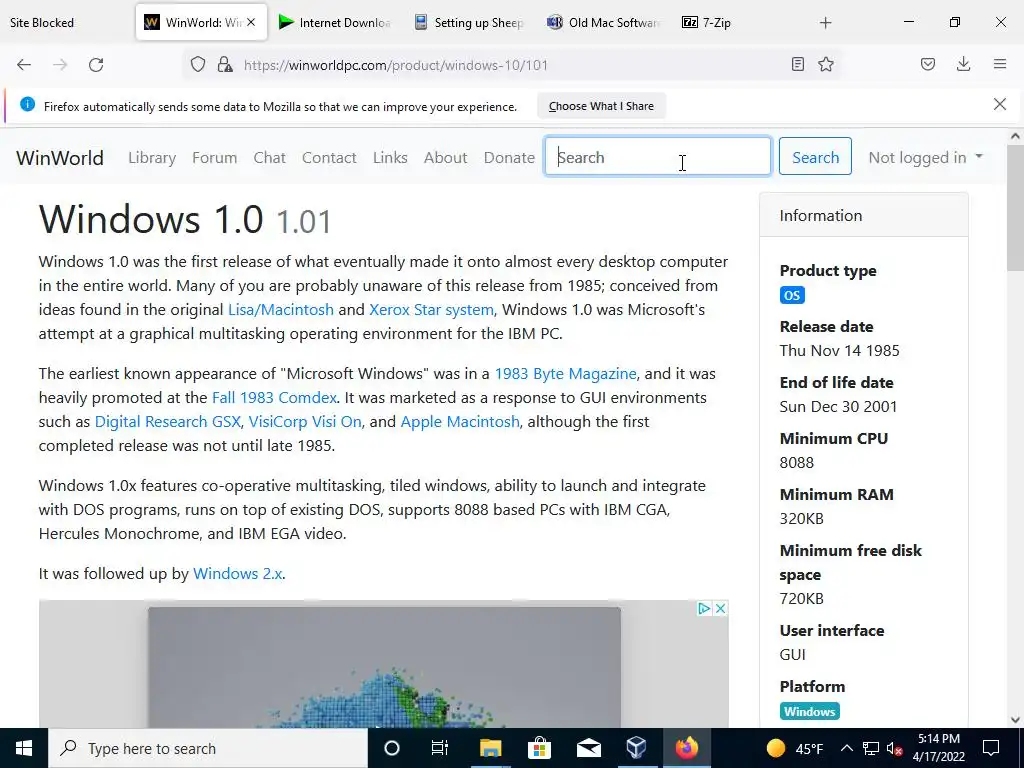1024x768 pixels.
Task: Open the Firefox hamburger menu
Action: coord(1000,64)
